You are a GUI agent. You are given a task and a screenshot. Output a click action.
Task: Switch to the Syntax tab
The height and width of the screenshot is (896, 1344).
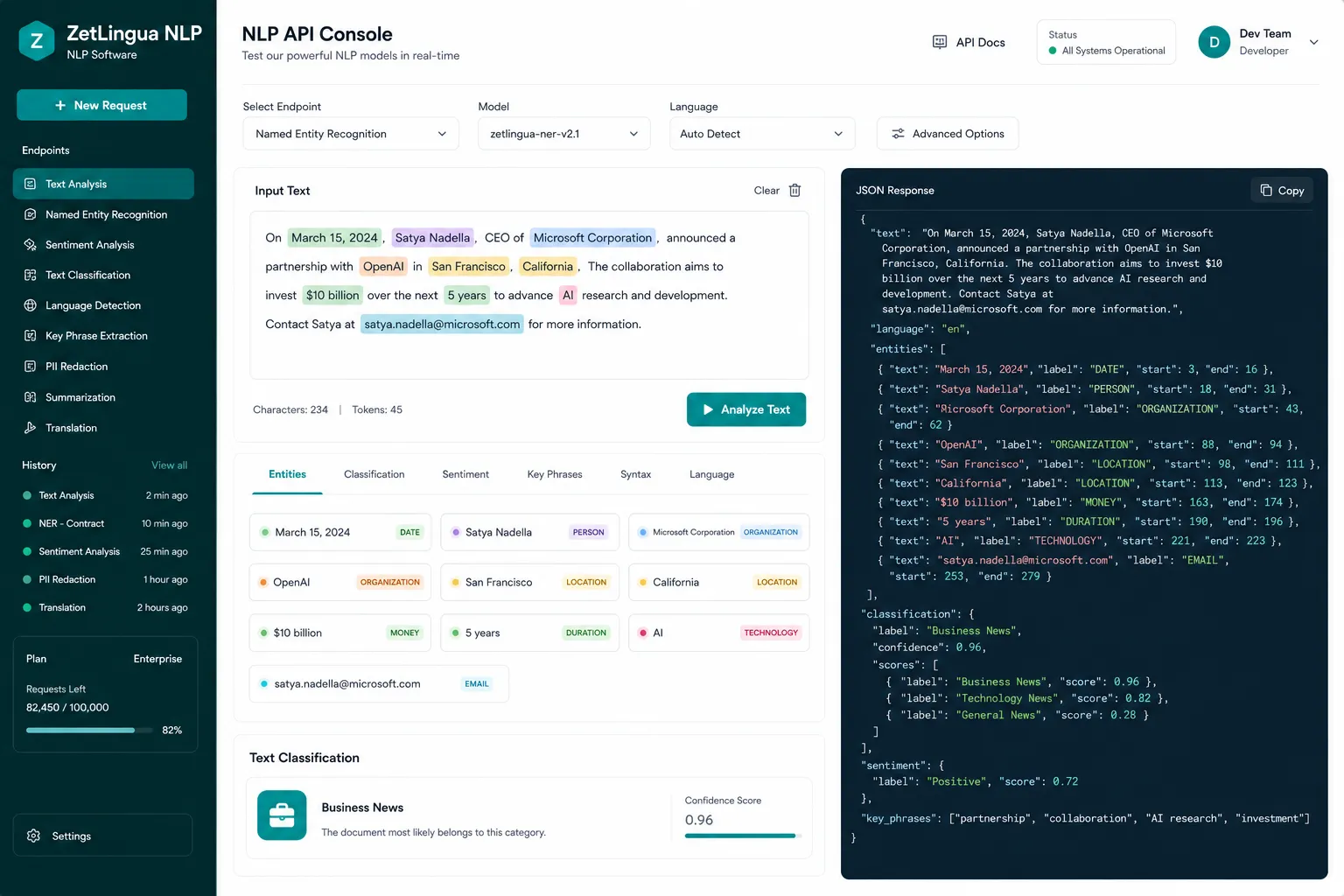635,474
